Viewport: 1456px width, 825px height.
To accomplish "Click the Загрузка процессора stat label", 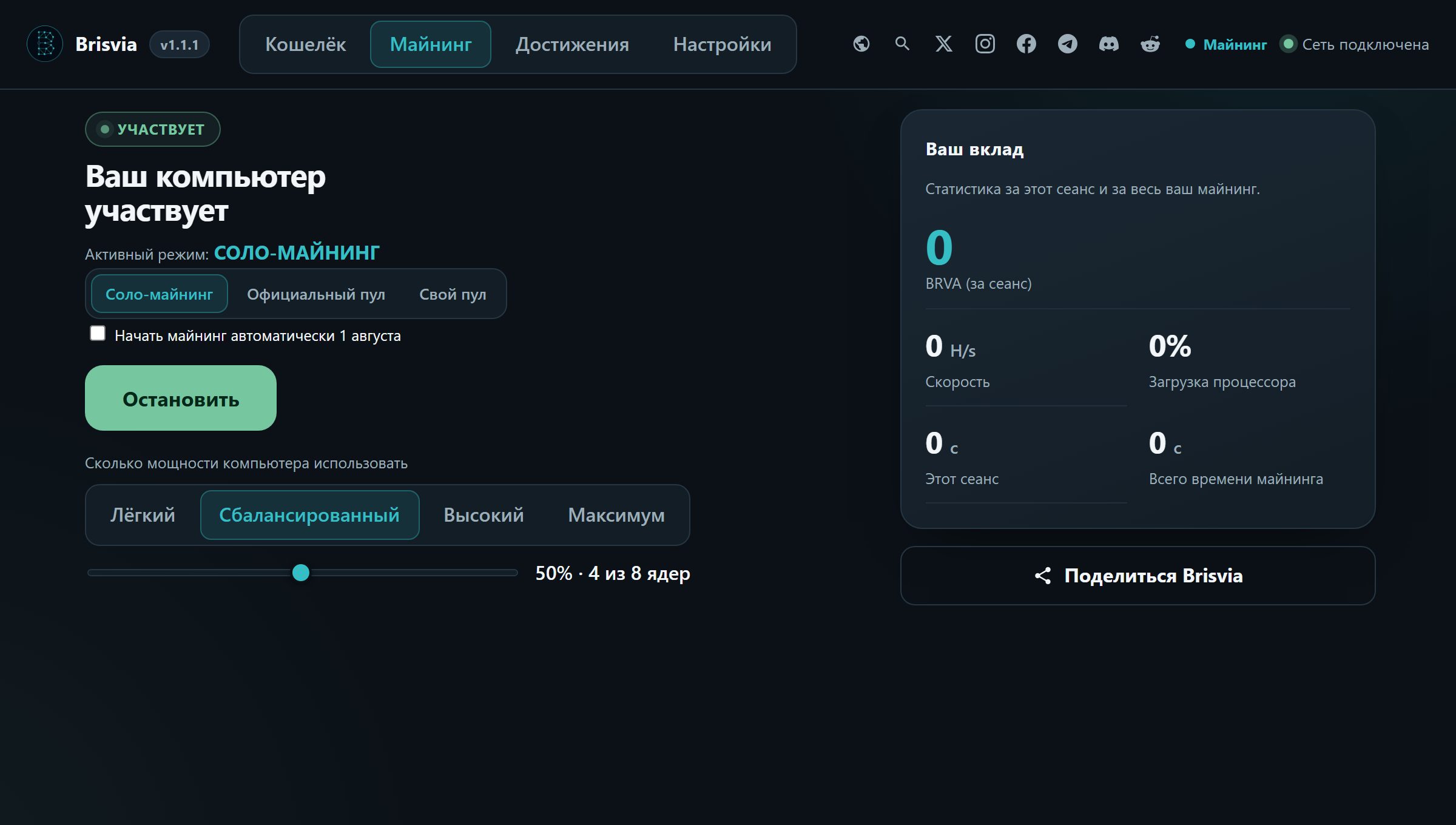I will 1222,382.
